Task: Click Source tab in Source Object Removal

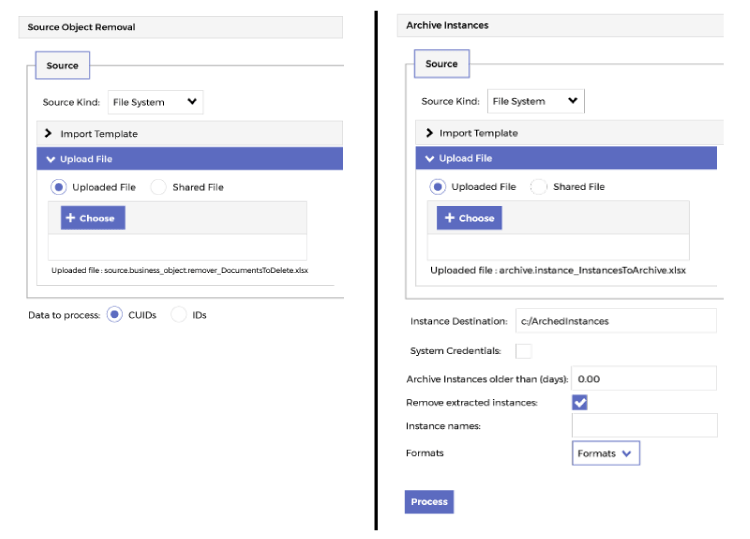Action: [63, 66]
